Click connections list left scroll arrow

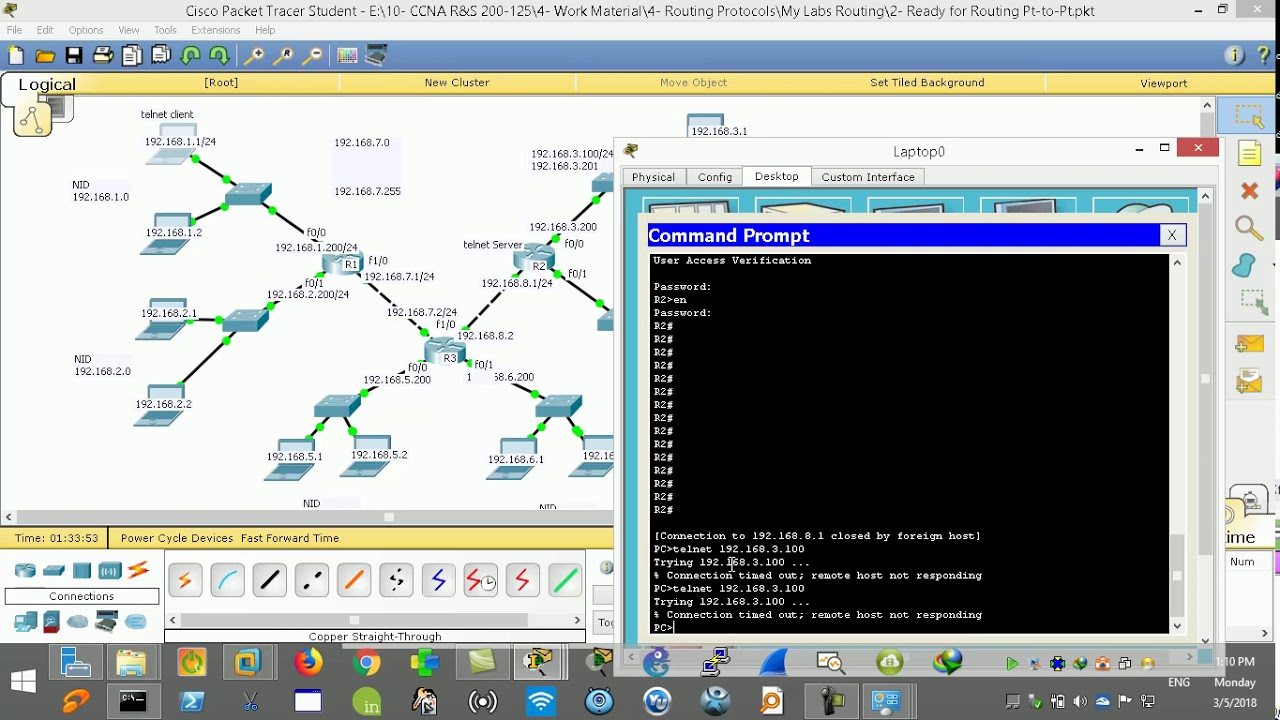[x=173, y=621]
